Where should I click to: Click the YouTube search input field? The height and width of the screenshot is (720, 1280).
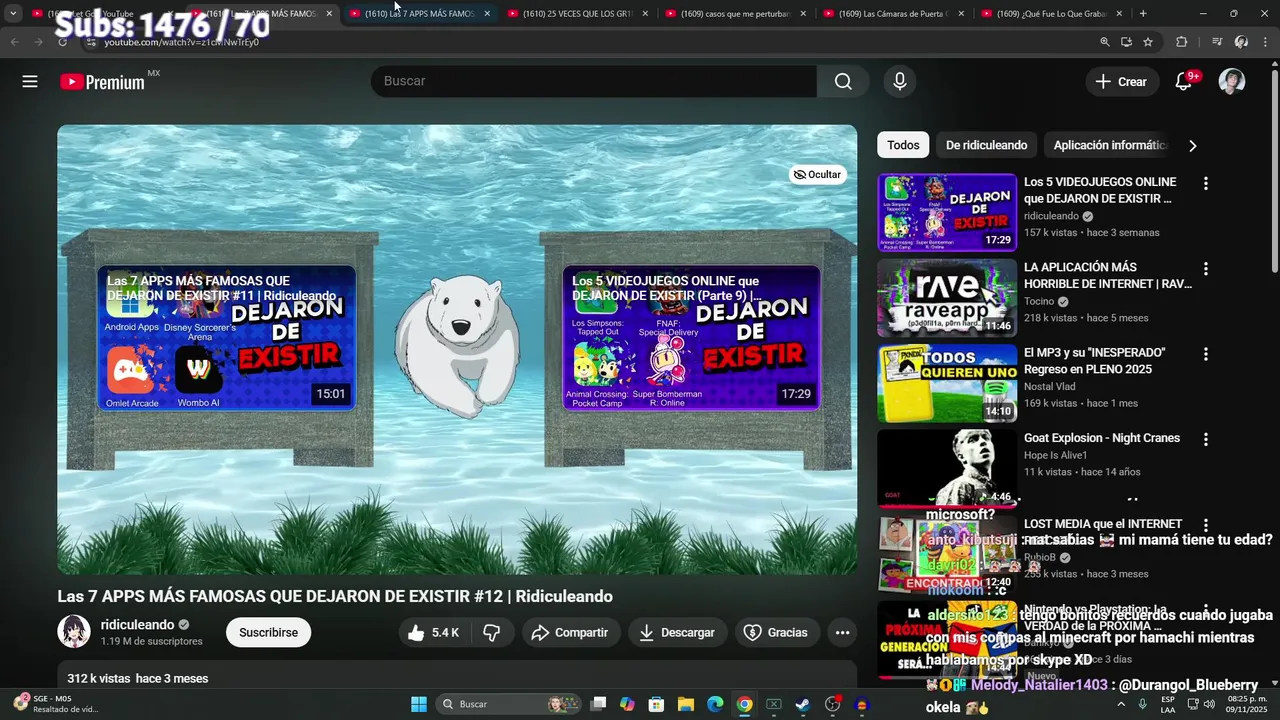(594, 82)
